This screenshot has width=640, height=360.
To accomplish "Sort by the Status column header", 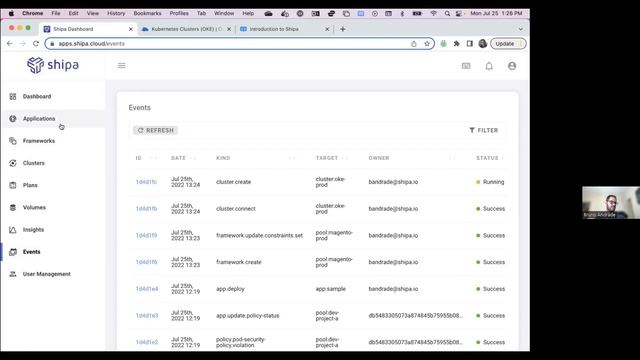I will [x=487, y=158].
